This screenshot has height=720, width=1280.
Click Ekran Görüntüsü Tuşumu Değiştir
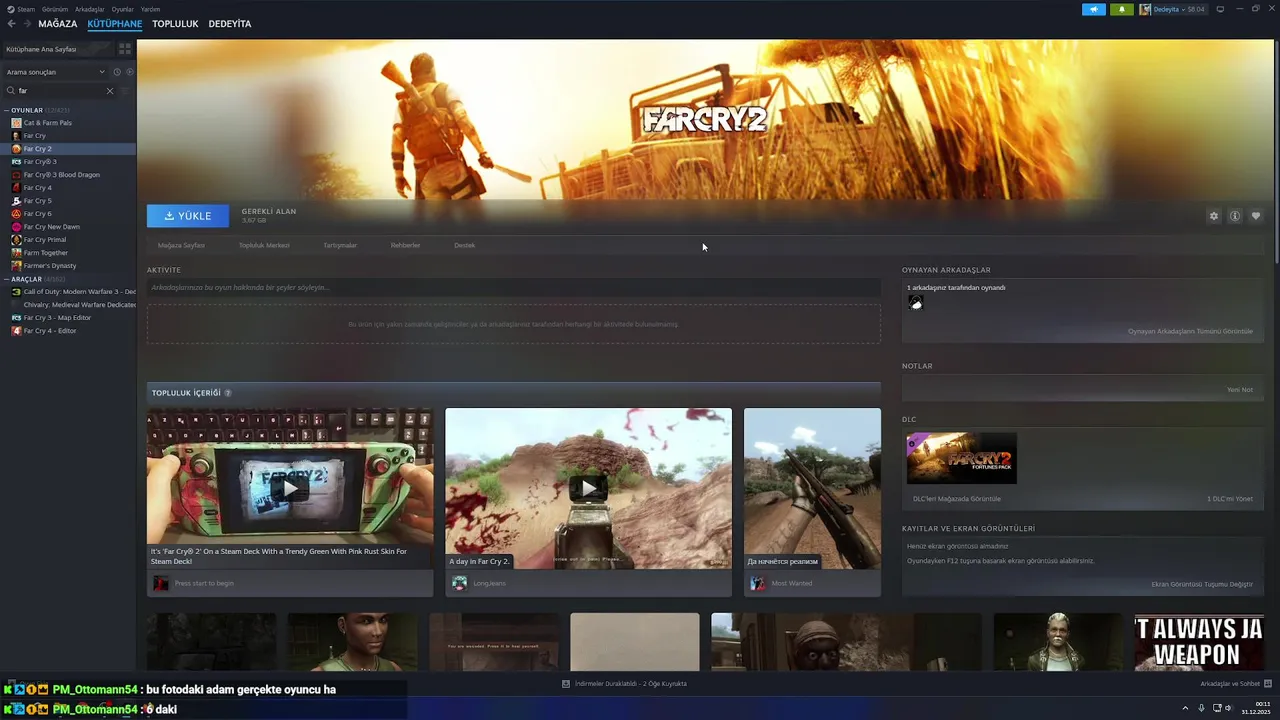pos(1202,584)
